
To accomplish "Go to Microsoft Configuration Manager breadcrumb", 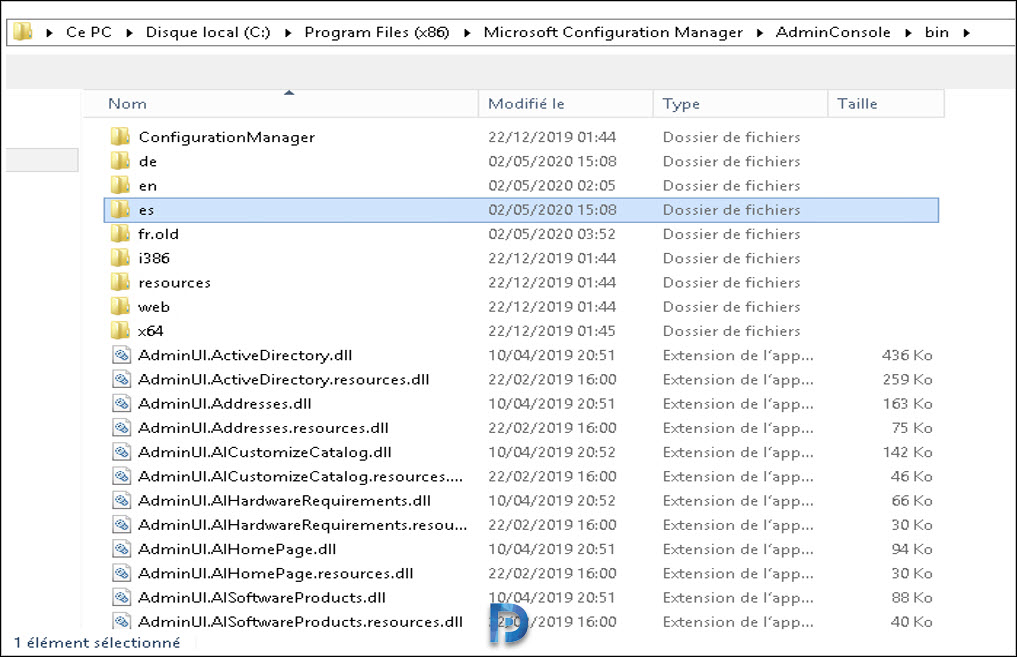I will point(613,32).
